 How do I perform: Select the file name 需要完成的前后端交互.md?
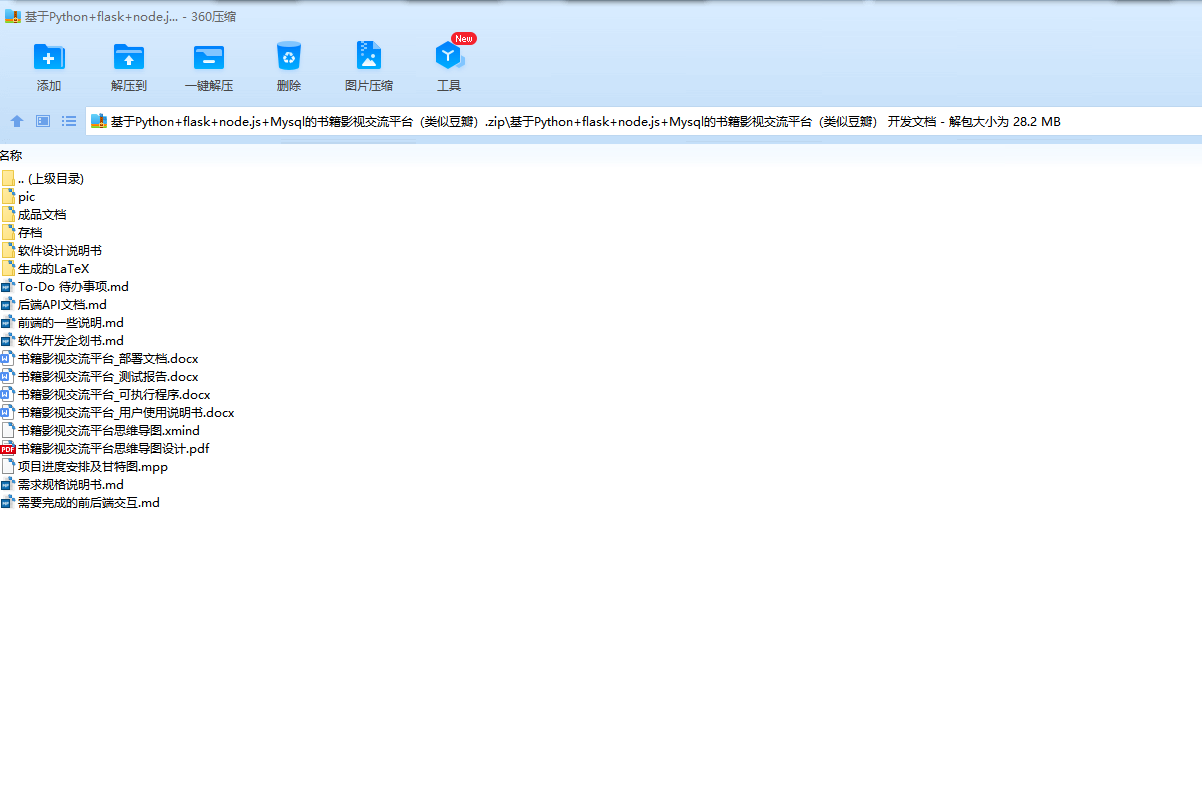coord(89,503)
